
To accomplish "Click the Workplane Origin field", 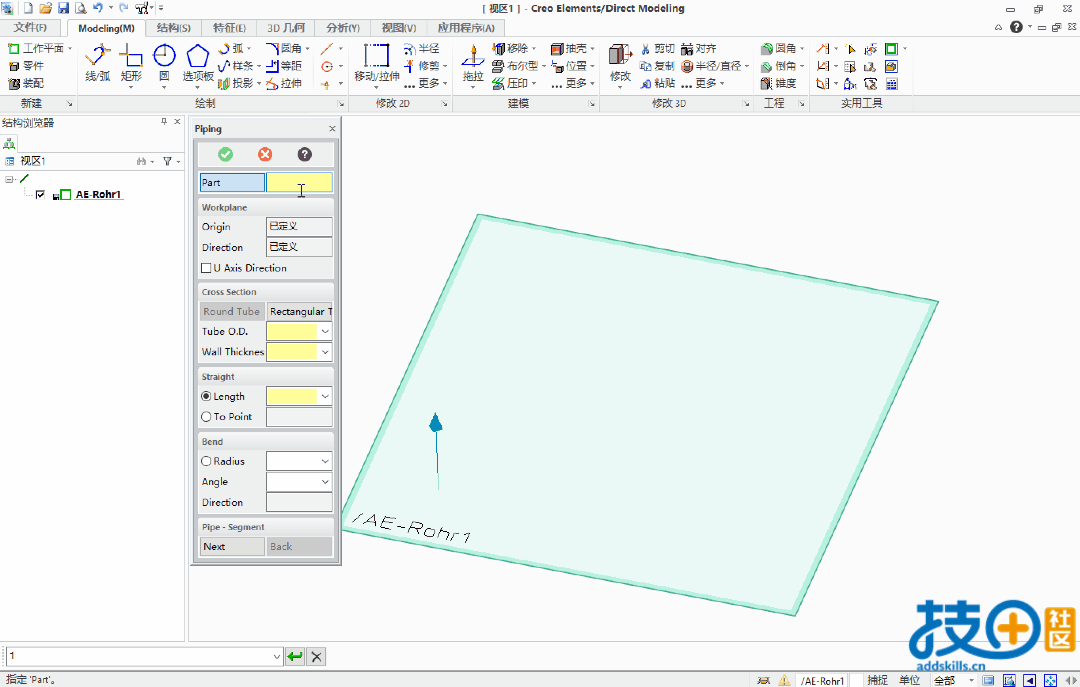I will pyautogui.click(x=300, y=227).
